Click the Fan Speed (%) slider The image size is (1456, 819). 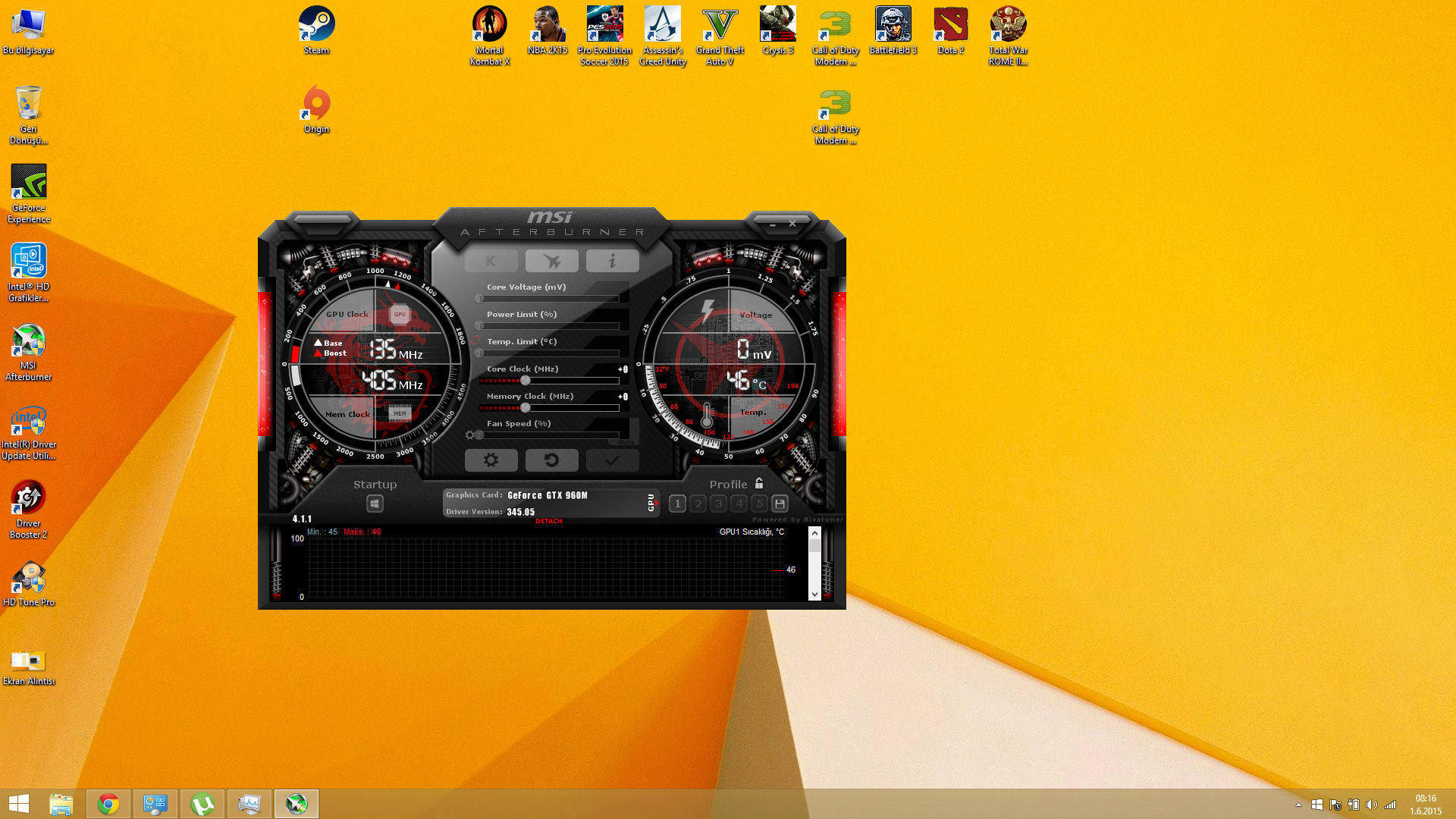click(x=549, y=435)
